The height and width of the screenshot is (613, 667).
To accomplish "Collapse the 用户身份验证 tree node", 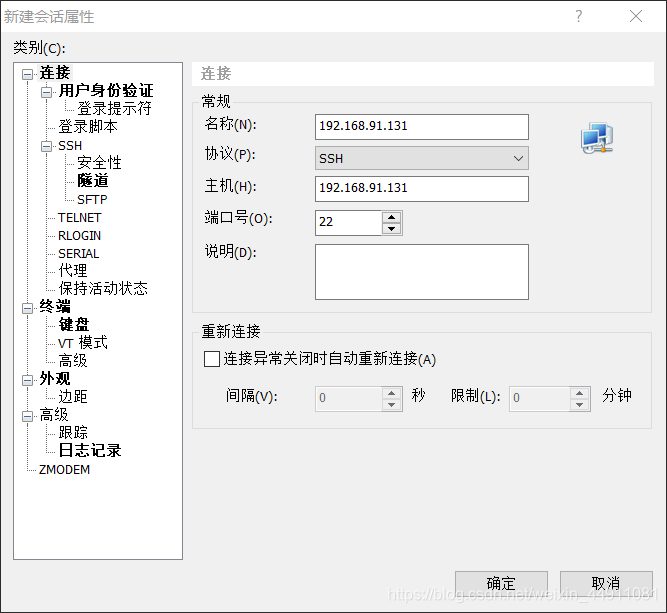I will click(46, 92).
